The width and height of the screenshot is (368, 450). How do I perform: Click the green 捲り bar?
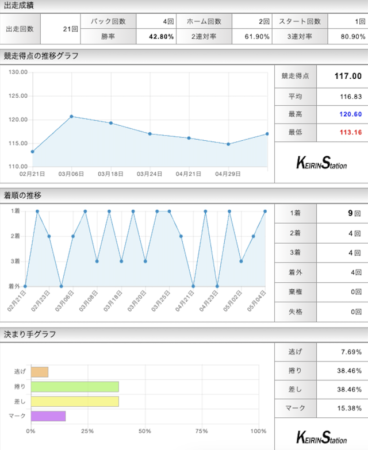point(75,387)
